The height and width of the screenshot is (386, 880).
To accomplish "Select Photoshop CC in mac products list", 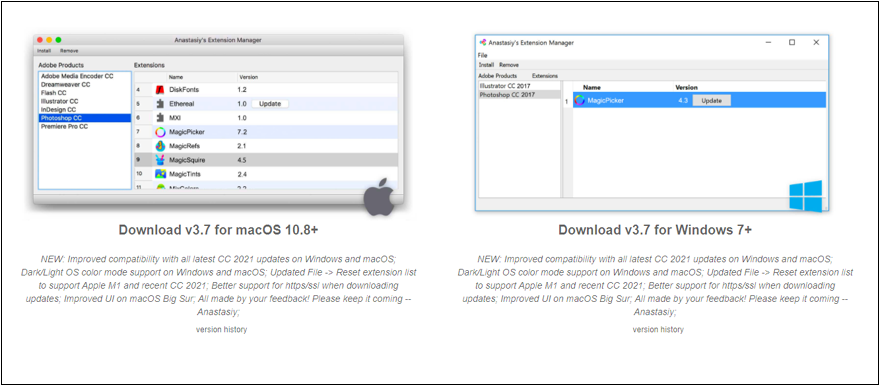I will 85,118.
